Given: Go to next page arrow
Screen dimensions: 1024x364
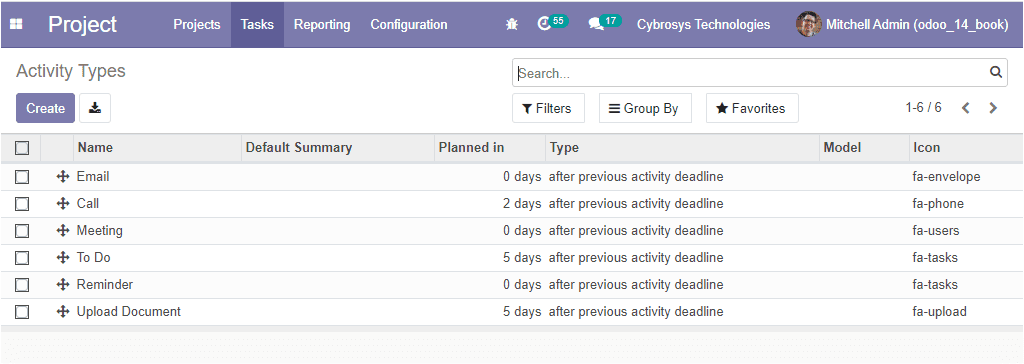Looking at the screenshot, I should coord(993,108).
